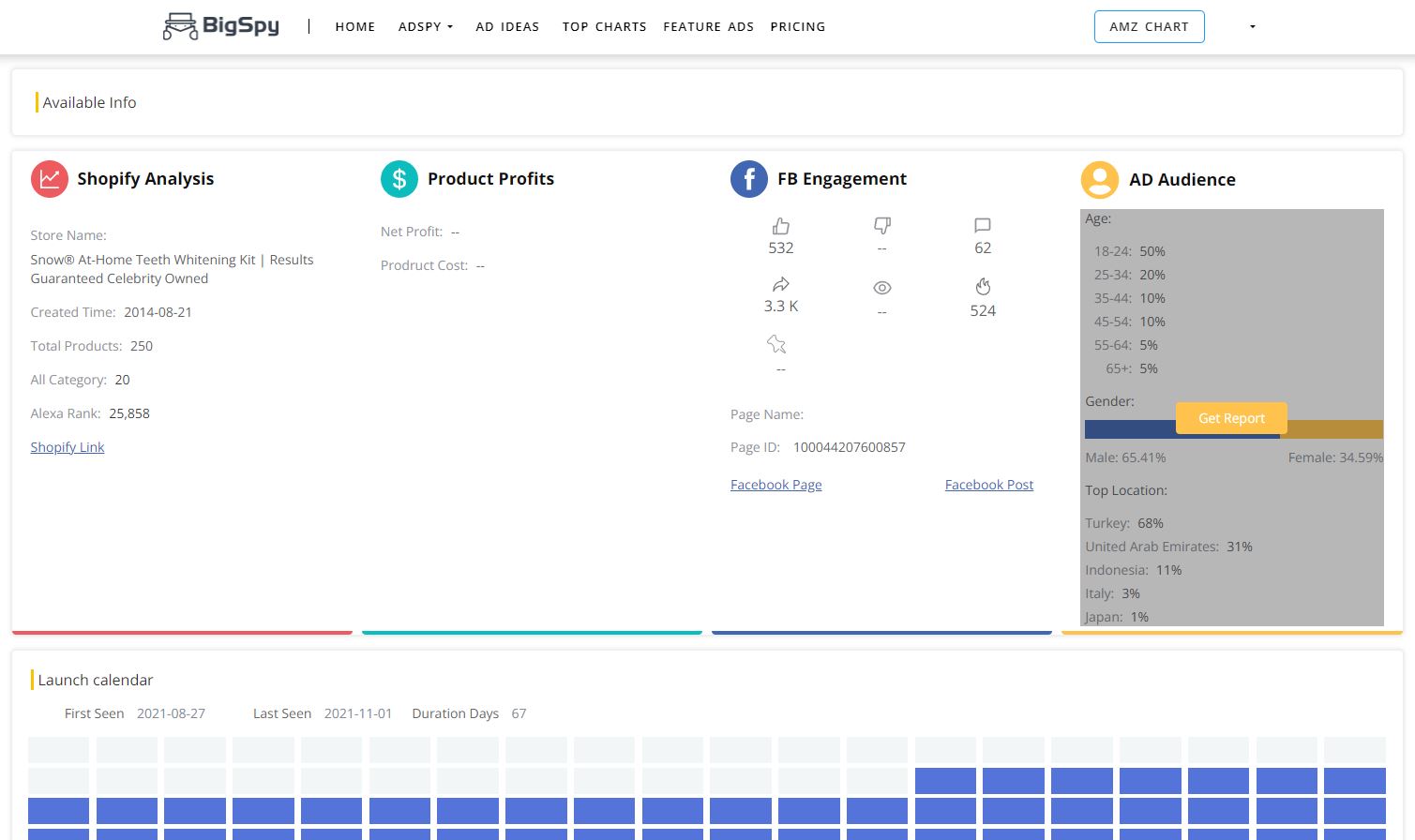Click the thumbs-up likes icon showing 532

coord(780,226)
